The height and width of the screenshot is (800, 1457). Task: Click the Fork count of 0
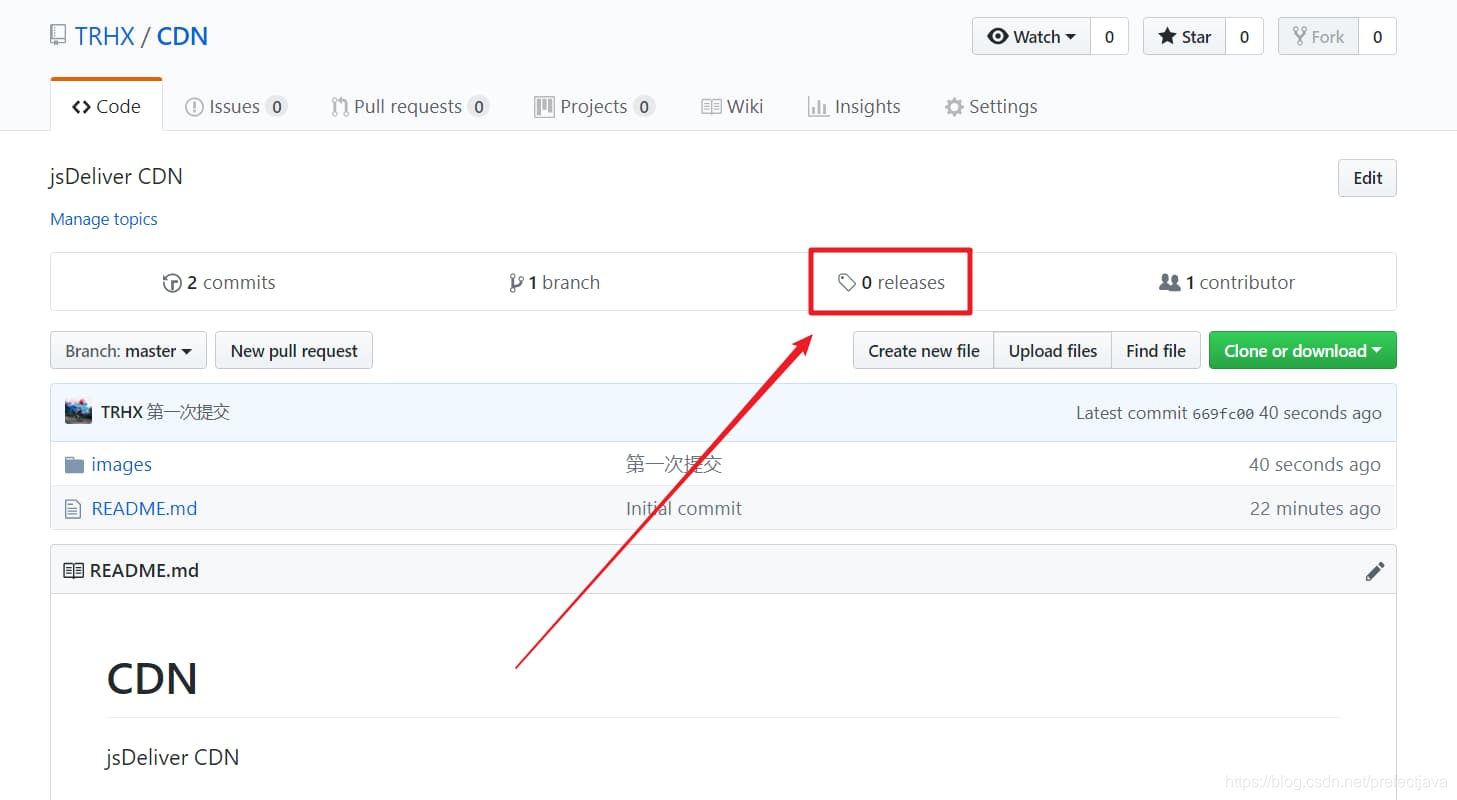pyautogui.click(x=1377, y=36)
